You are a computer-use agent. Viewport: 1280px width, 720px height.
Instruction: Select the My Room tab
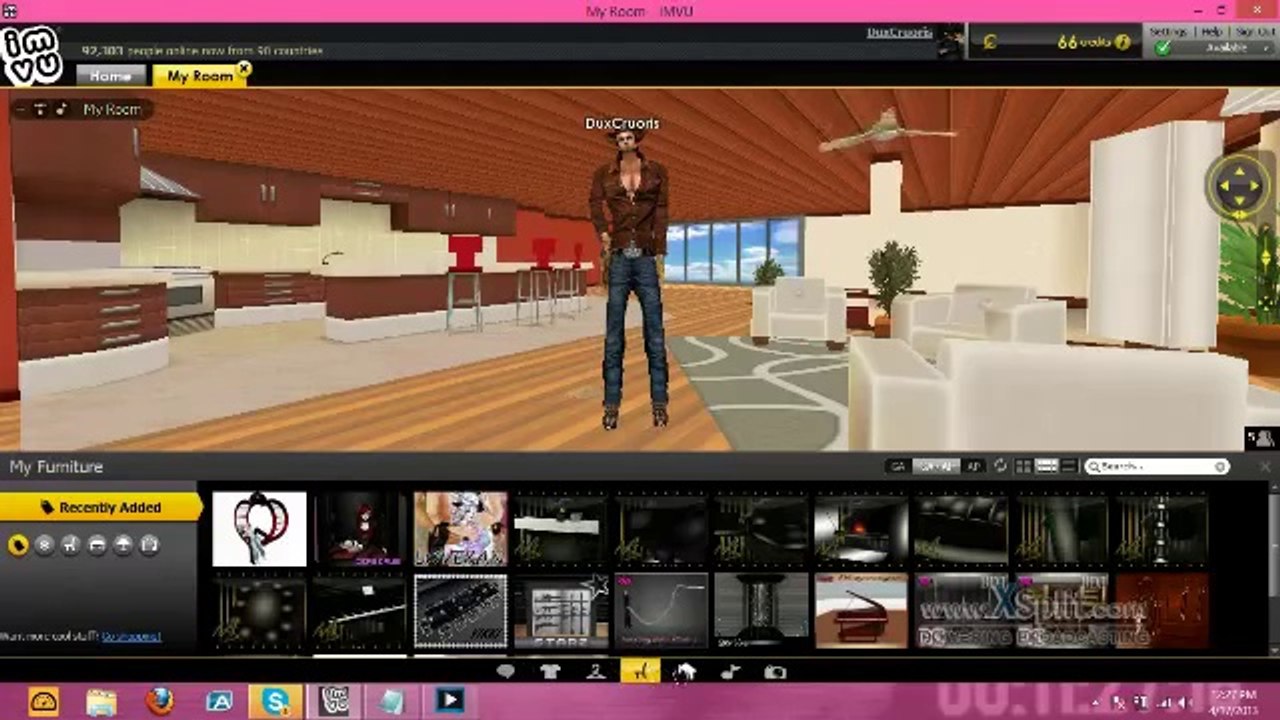[200, 76]
